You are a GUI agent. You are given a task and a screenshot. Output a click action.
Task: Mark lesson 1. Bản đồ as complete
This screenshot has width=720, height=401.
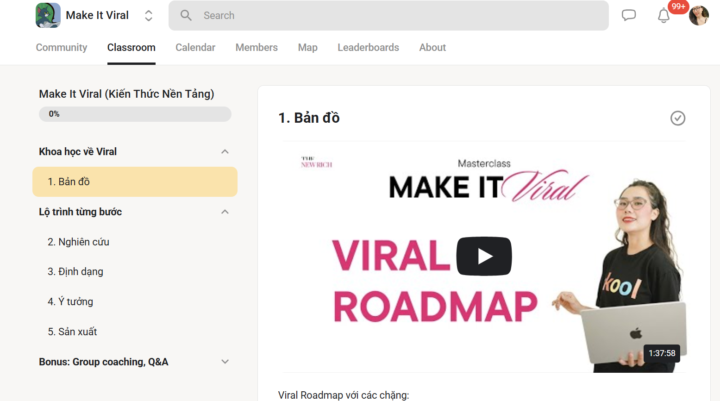pos(678,118)
